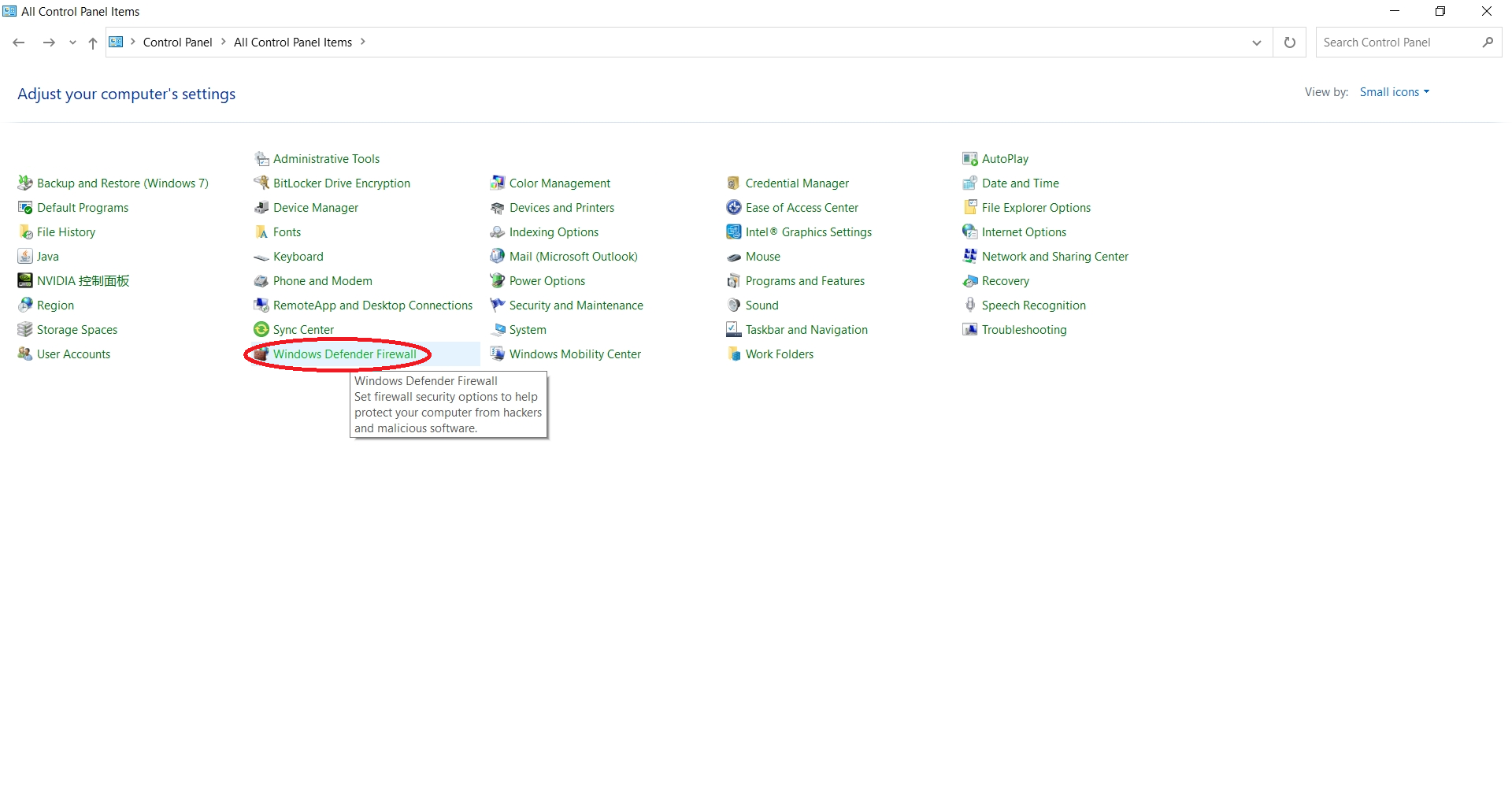Image resolution: width=1512 pixels, height=811 pixels.
Task: Click the Control Panel icon in address bar
Action: pos(116,42)
